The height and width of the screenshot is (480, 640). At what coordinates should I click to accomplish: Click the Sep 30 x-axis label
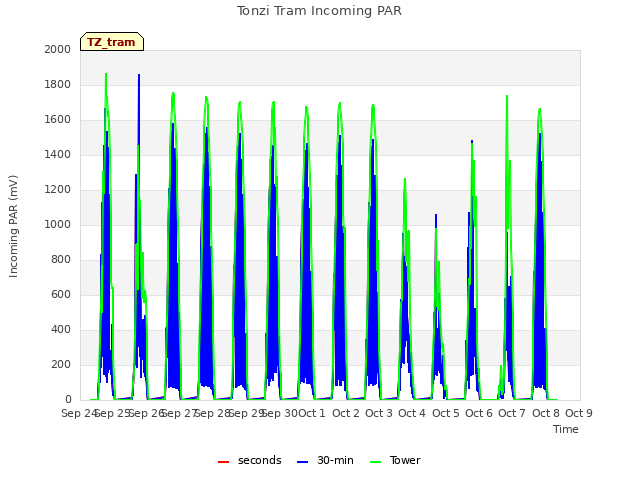pos(279,413)
